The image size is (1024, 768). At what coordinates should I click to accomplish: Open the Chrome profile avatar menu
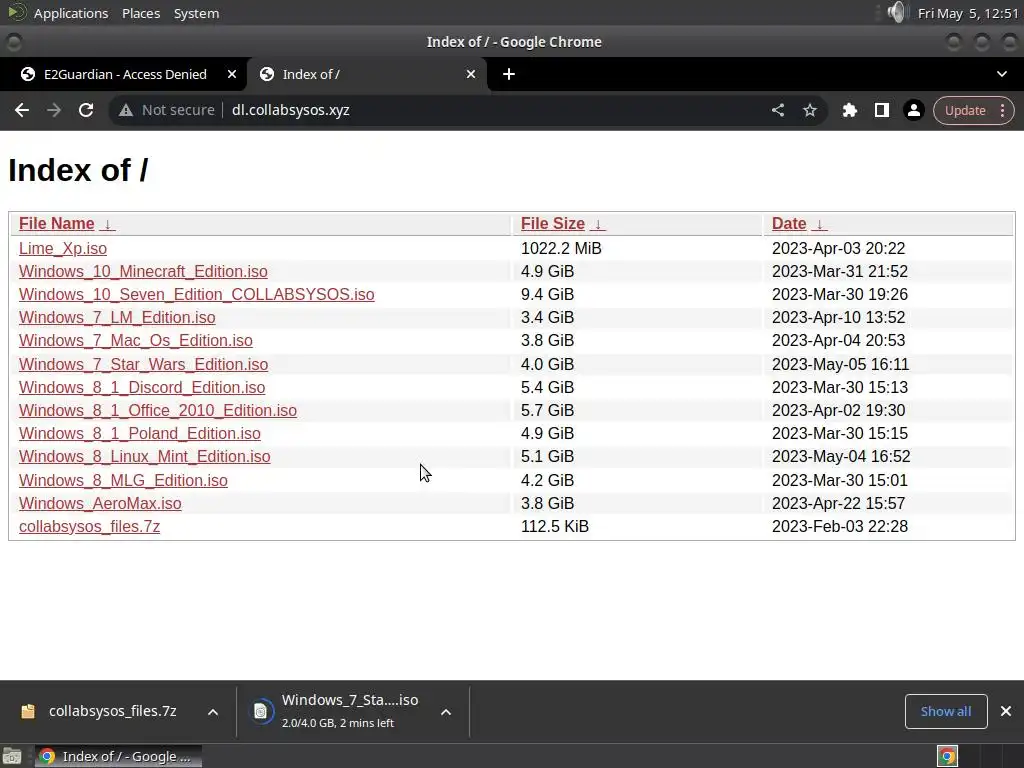pyautogui.click(x=914, y=110)
